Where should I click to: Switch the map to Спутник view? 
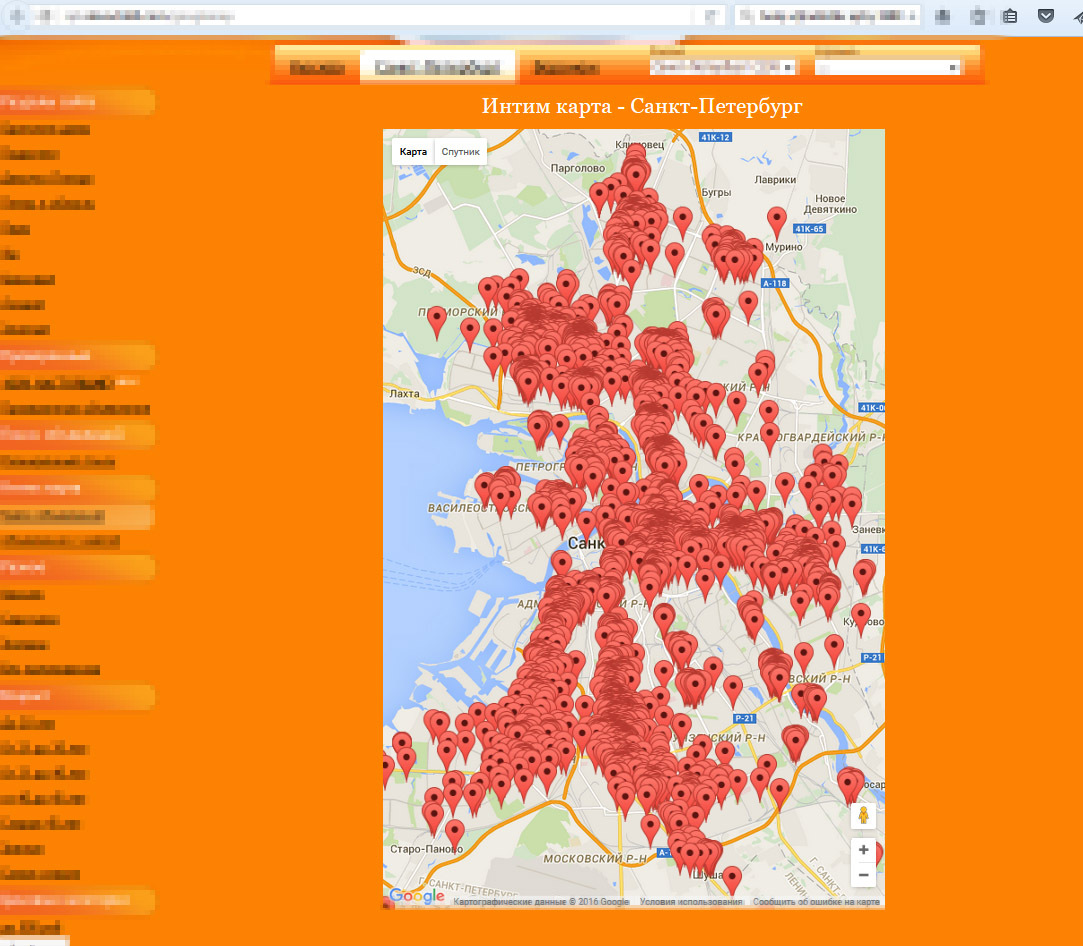pos(461,152)
